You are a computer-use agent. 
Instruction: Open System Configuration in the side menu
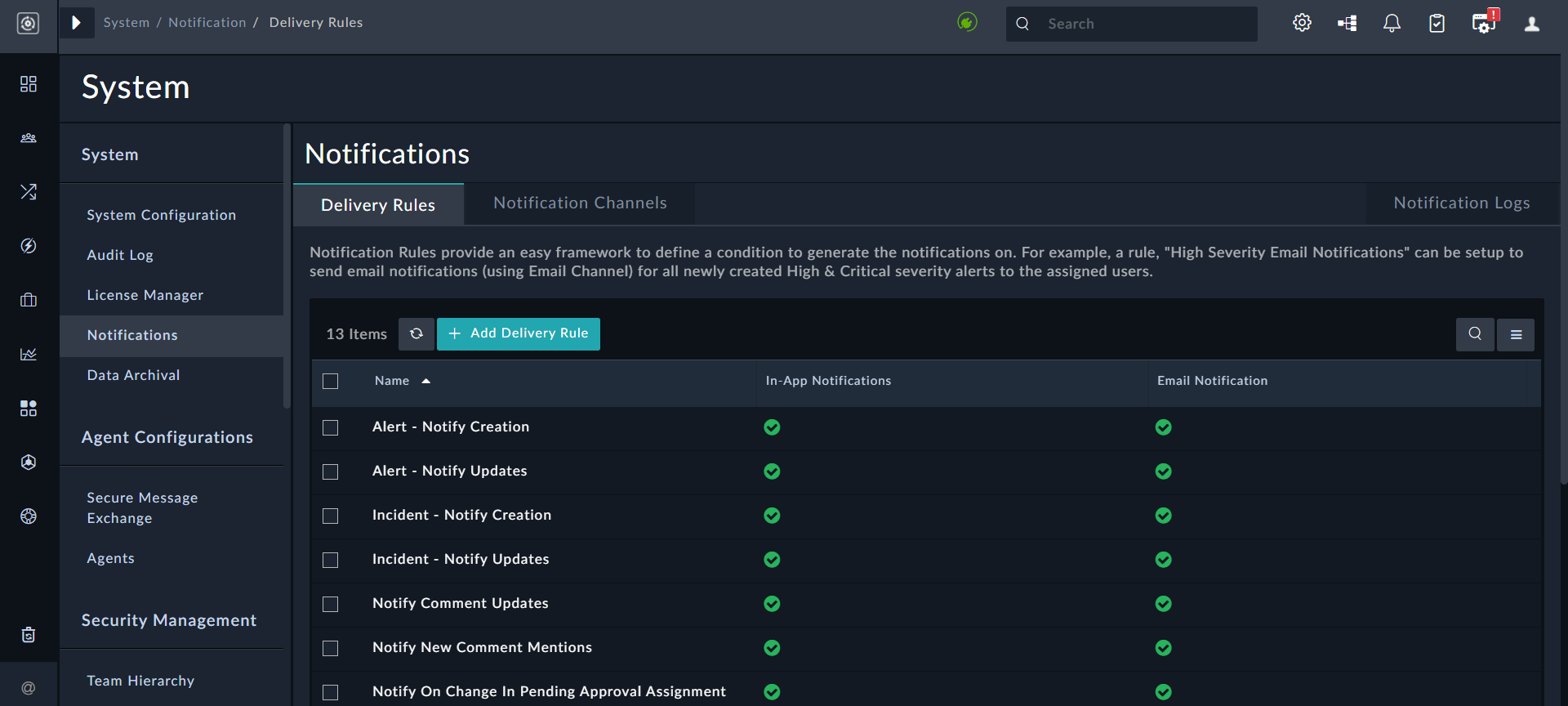click(x=162, y=215)
